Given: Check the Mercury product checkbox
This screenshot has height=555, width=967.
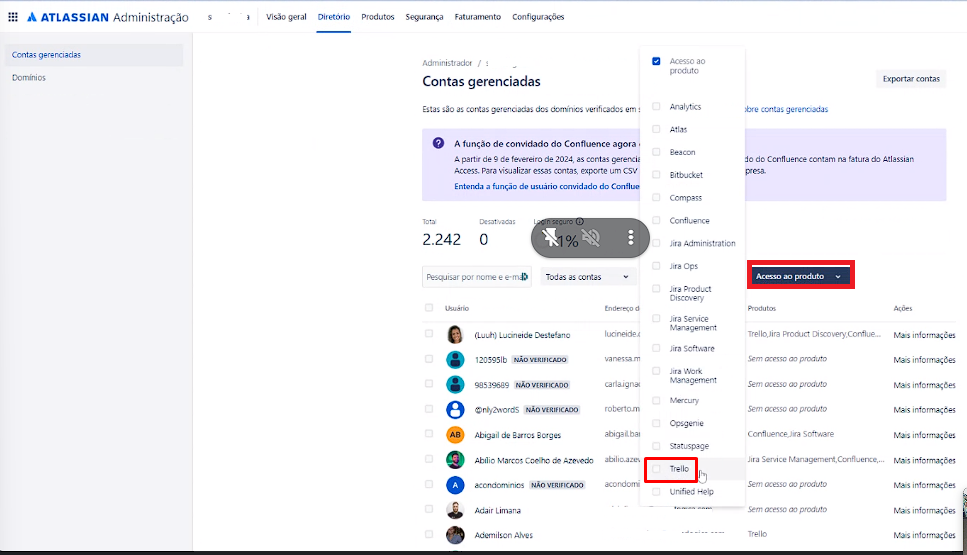Looking at the screenshot, I should click(x=656, y=400).
